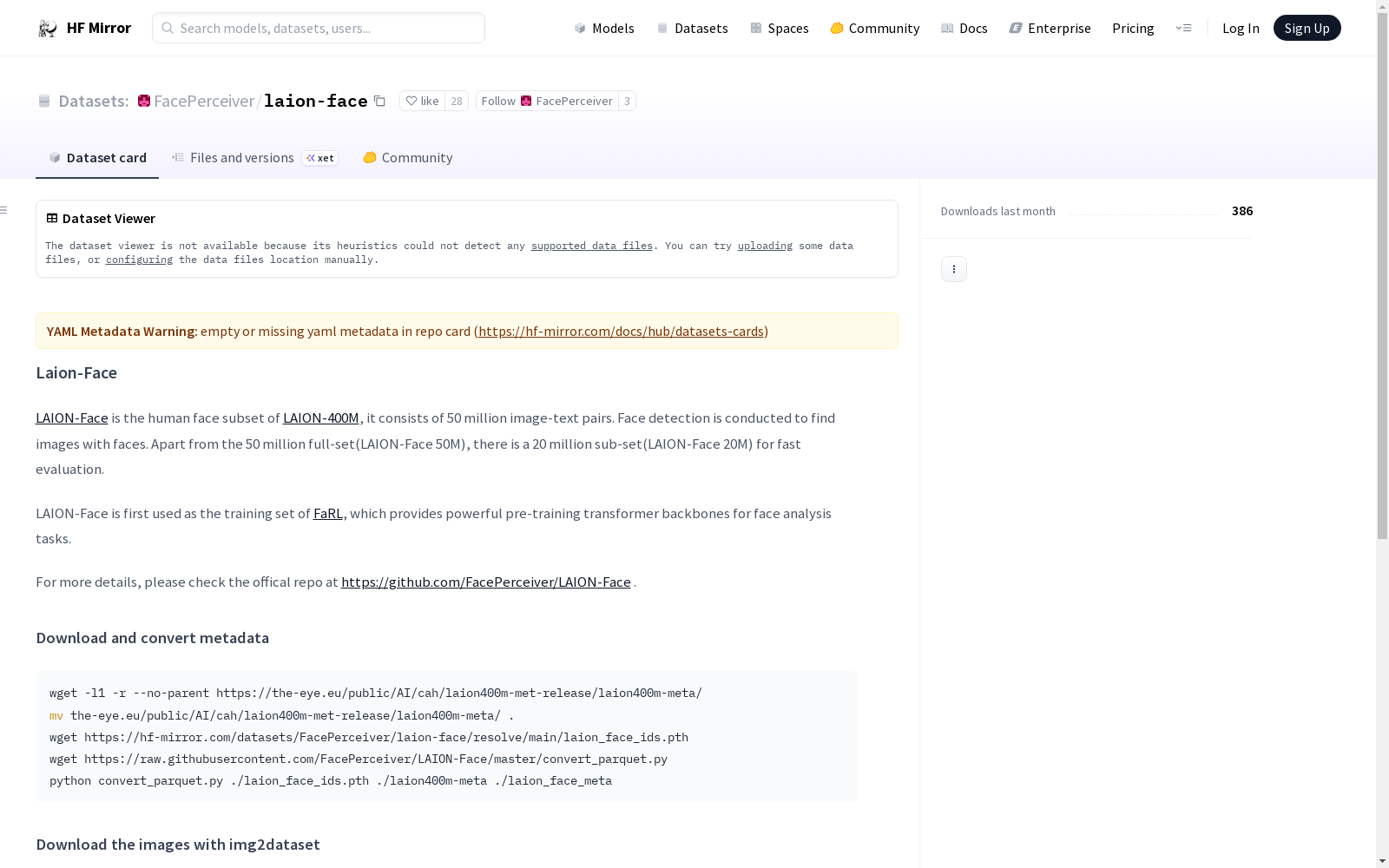This screenshot has height=868, width=1389.
Task: Select Enterprise in the top navigation
Action: click(x=1050, y=28)
